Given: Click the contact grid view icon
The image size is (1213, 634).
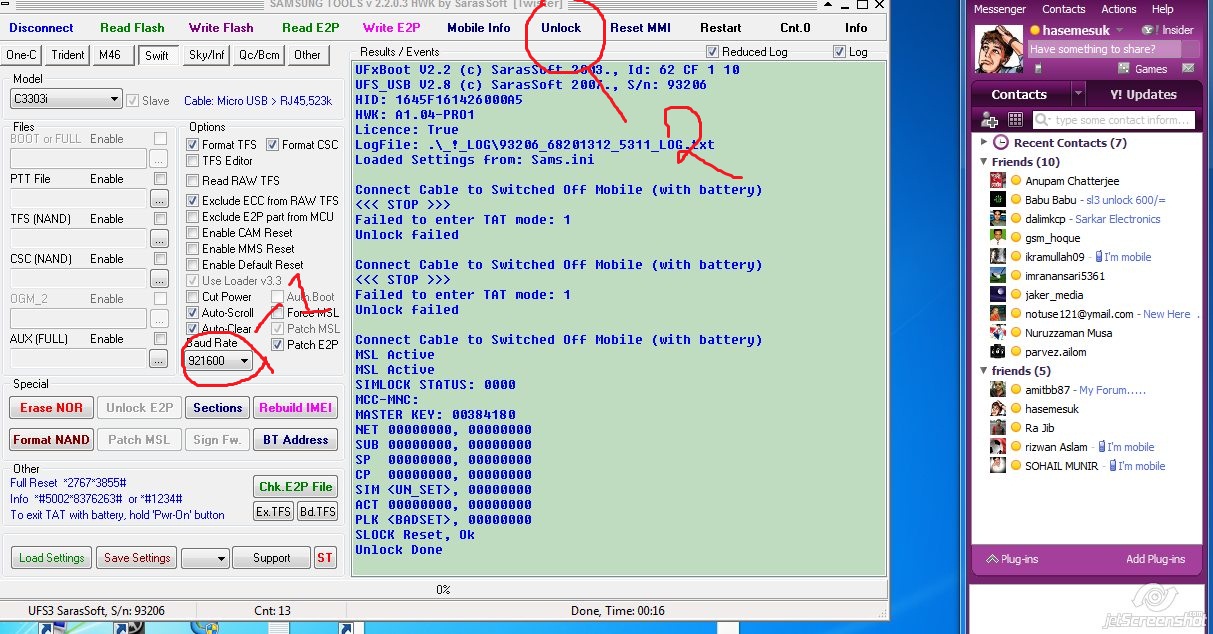Looking at the screenshot, I should (1015, 120).
